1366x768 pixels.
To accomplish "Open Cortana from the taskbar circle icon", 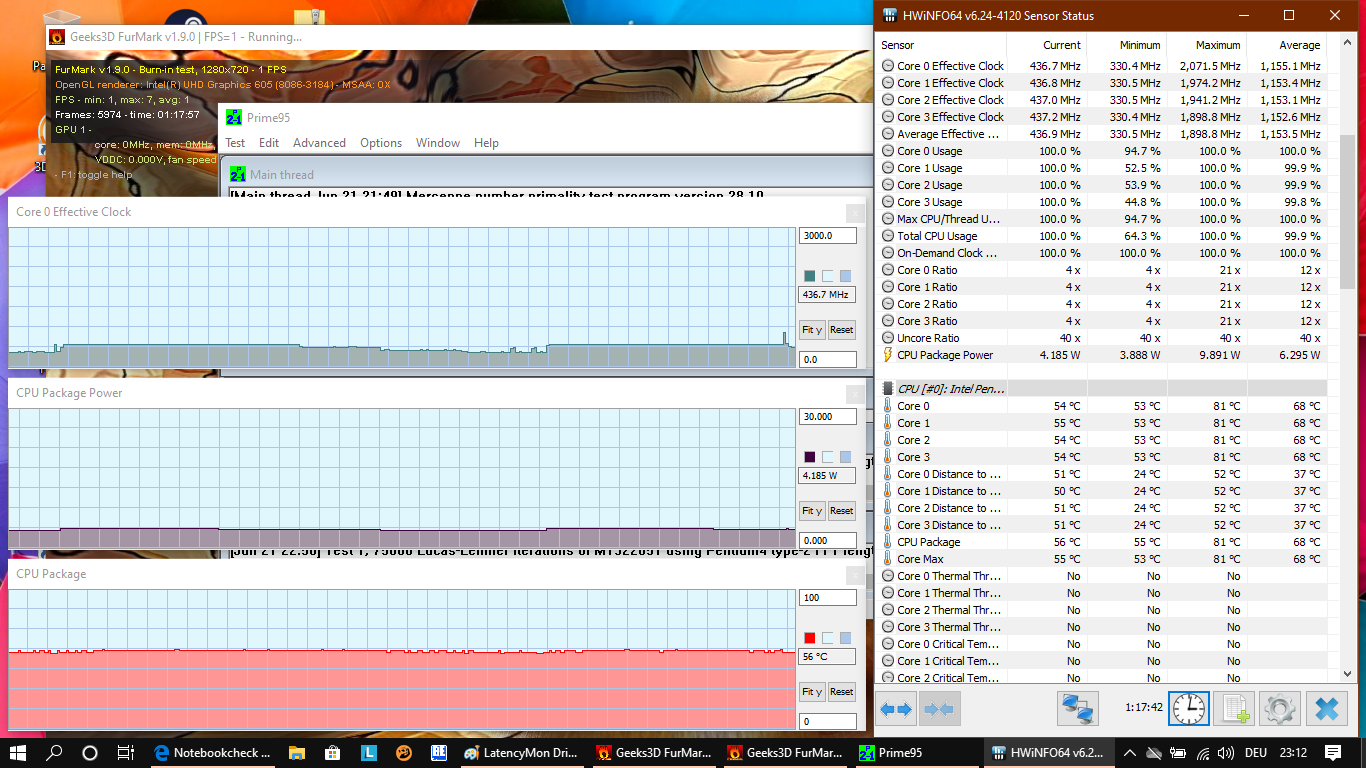I will click(x=90, y=753).
